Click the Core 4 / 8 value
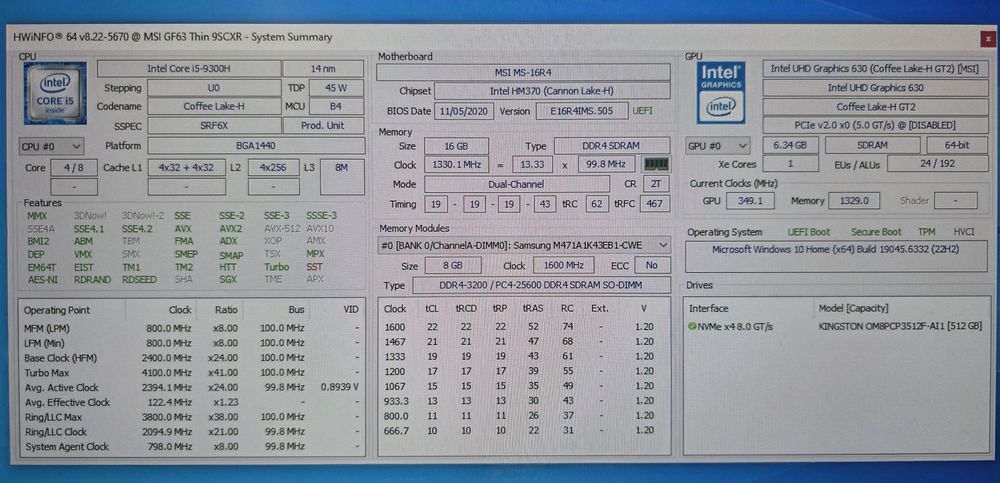Screen dimensions: 1000x483 [x=74, y=168]
